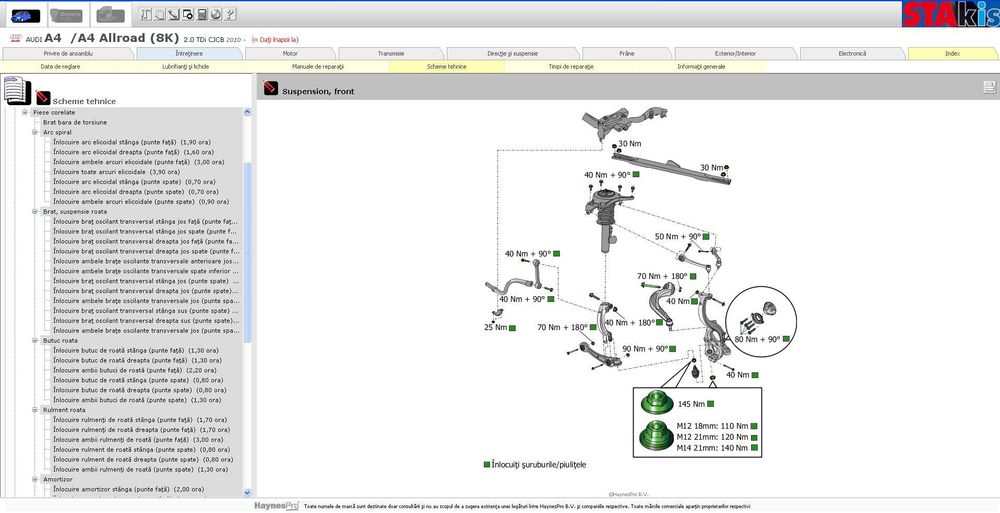Open the blue car vehicle module
Image resolution: width=1000 pixels, height=513 pixels.
tap(26, 15)
